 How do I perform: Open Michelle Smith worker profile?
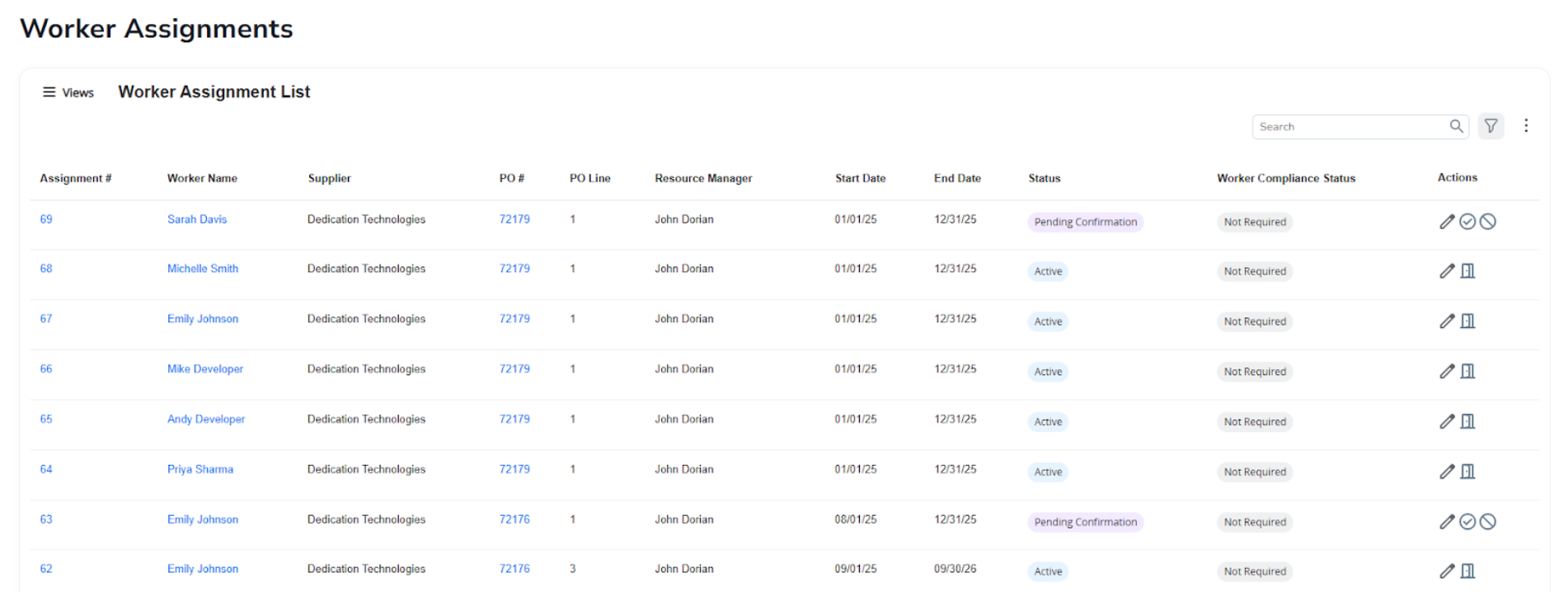pos(203,269)
